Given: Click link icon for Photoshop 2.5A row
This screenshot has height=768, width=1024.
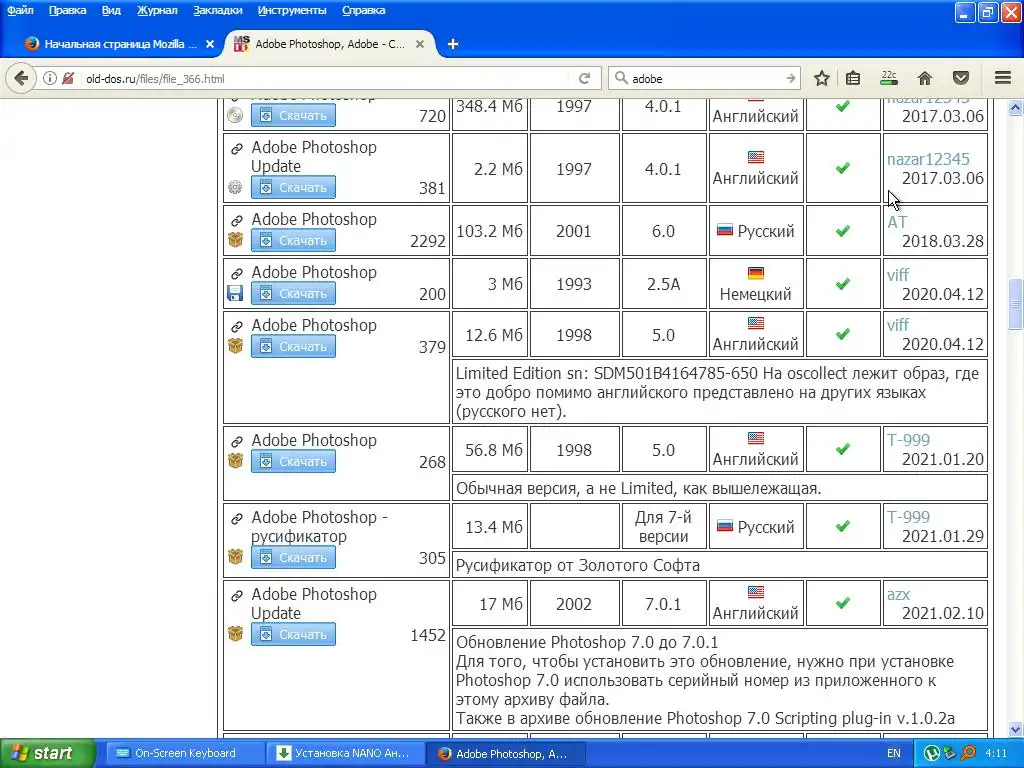Looking at the screenshot, I should 236,274.
